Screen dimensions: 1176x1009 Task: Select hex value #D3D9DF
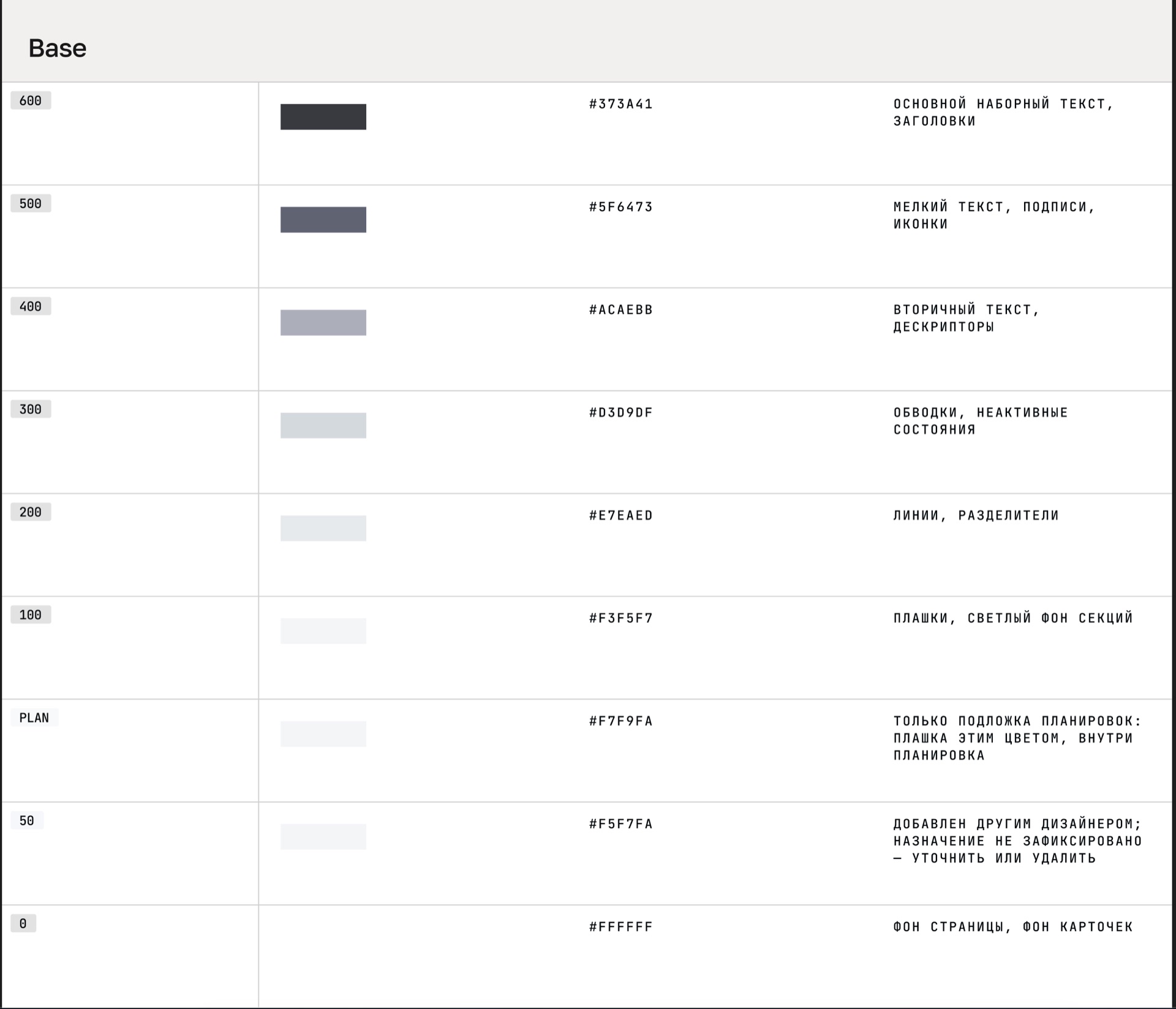pos(621,413)
